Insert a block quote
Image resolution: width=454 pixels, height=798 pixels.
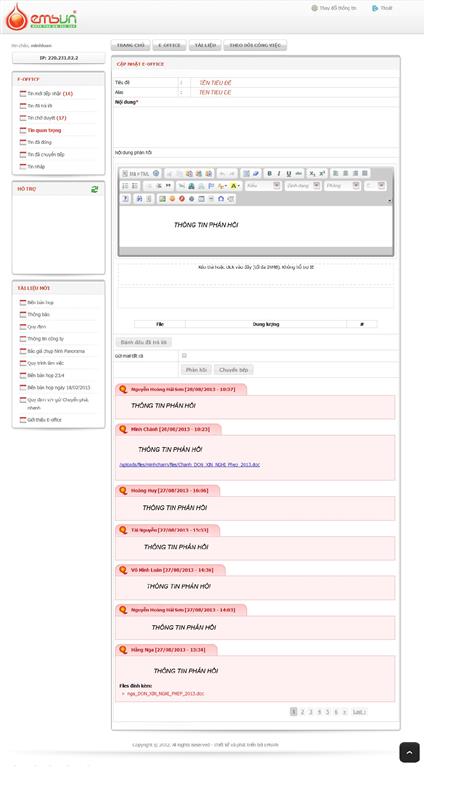click(168, 186)
